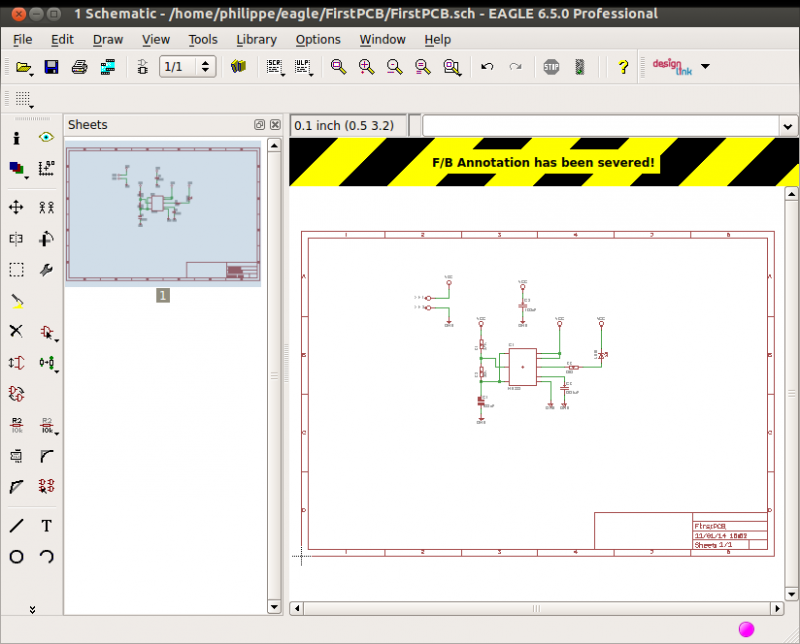Open help via the yellow question mark

[623, 67]
